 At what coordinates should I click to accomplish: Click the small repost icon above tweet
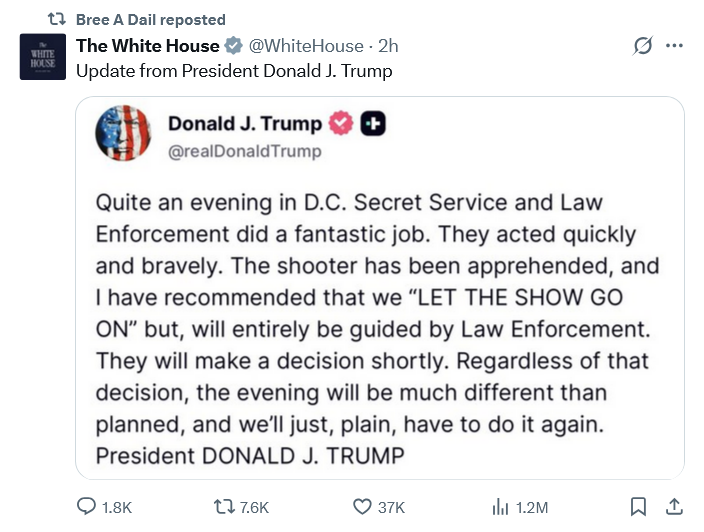tap(57, 19)
